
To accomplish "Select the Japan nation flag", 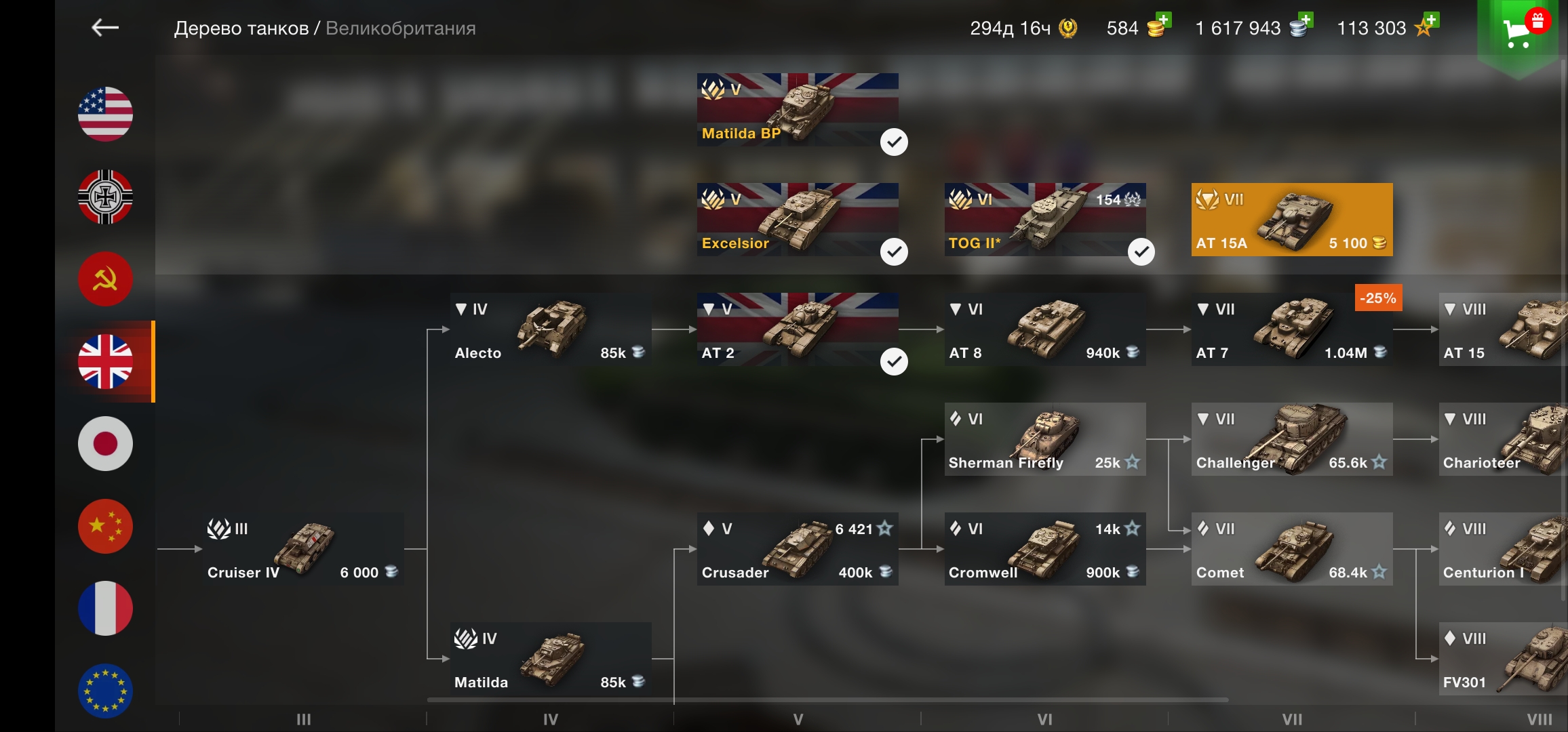I will (105, 443).
